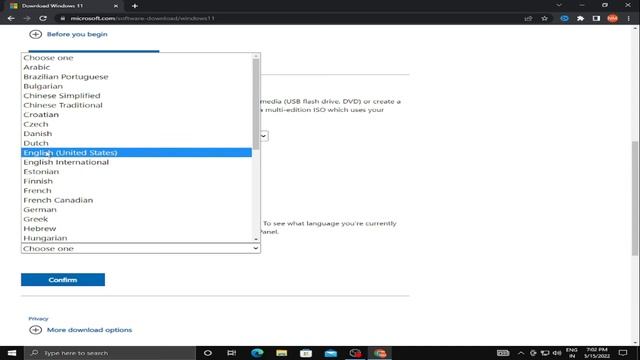Image resolution: width=640 pixels, height=360 pixels.
Task: Bookmark this page with the star icon
Action: pos(544,18)
